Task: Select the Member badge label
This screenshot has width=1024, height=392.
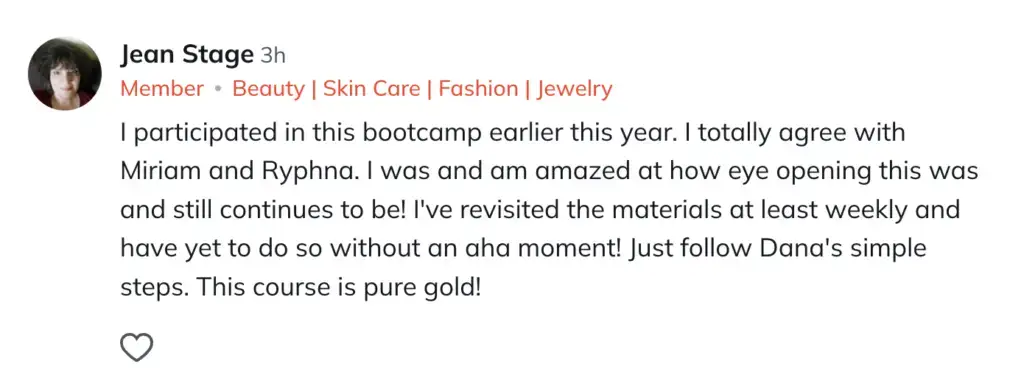Action: (x=162, y=89)
